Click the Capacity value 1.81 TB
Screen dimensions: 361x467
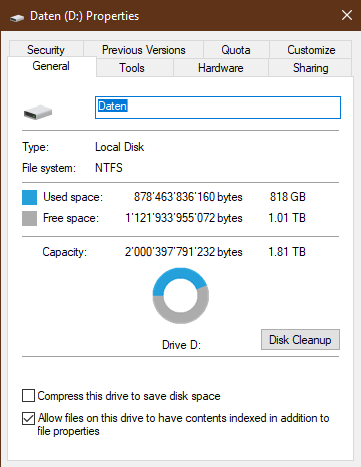click(x=287, y=252)
